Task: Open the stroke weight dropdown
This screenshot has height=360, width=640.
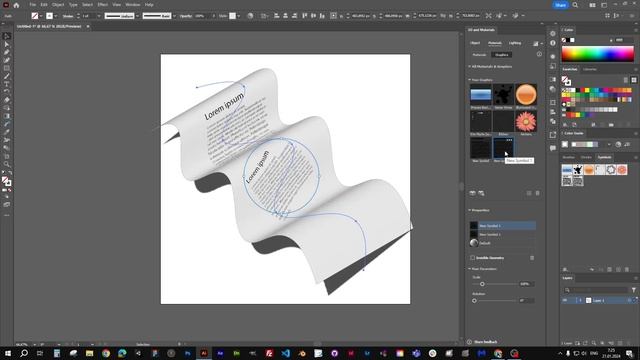Action: pos(99,16)
